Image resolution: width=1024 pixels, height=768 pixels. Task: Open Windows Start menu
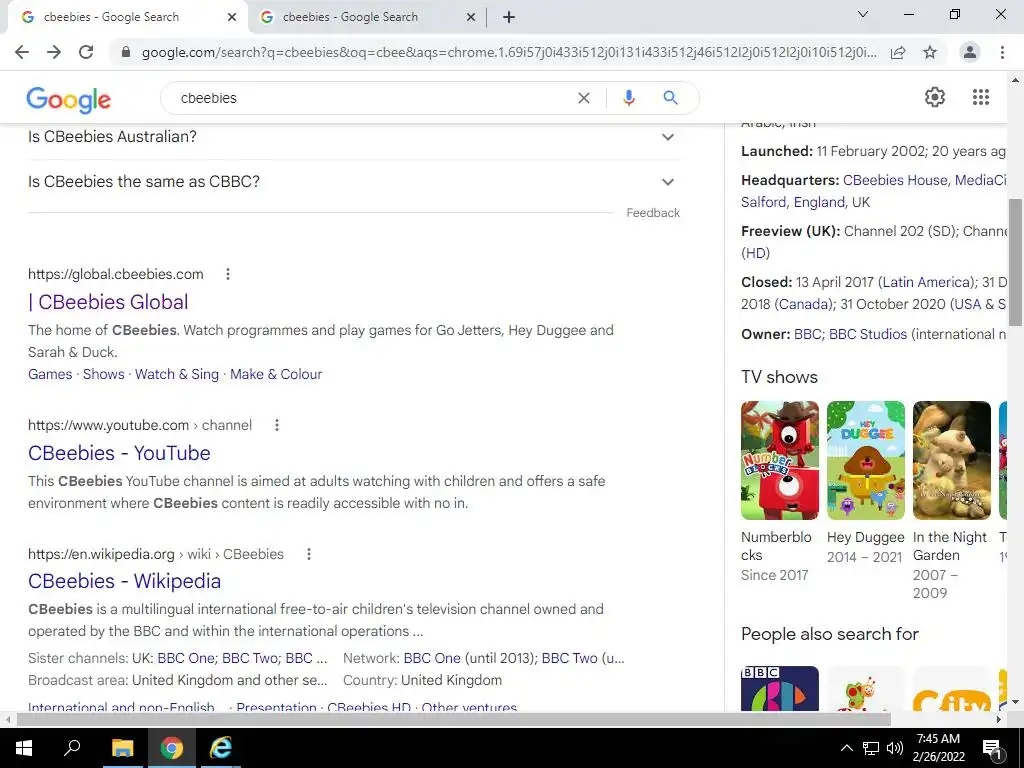pos(23,748)
